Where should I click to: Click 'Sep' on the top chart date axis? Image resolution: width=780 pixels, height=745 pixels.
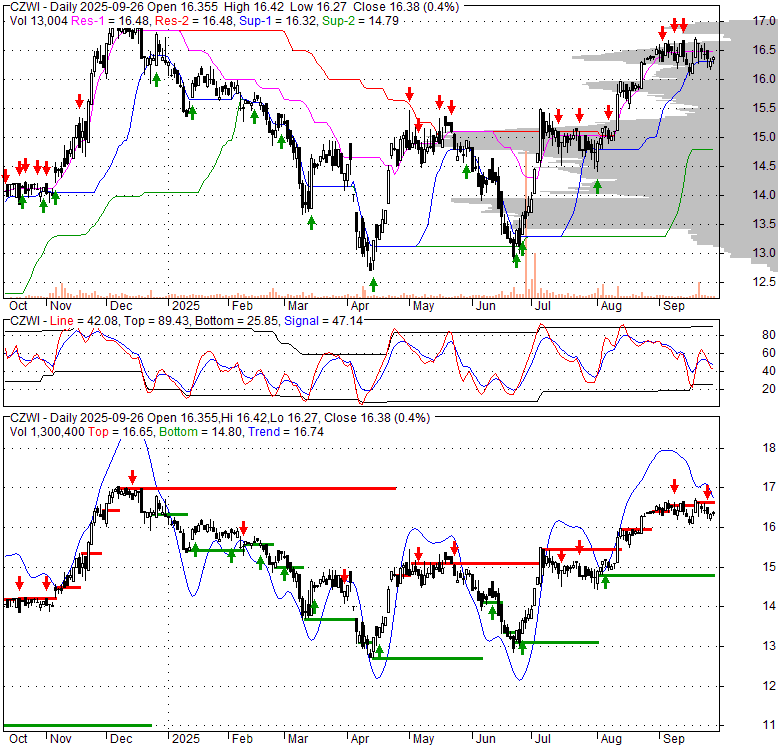674,306
